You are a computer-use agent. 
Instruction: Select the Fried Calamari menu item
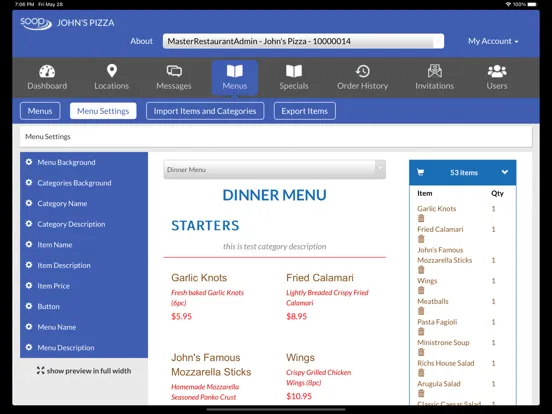320,278
